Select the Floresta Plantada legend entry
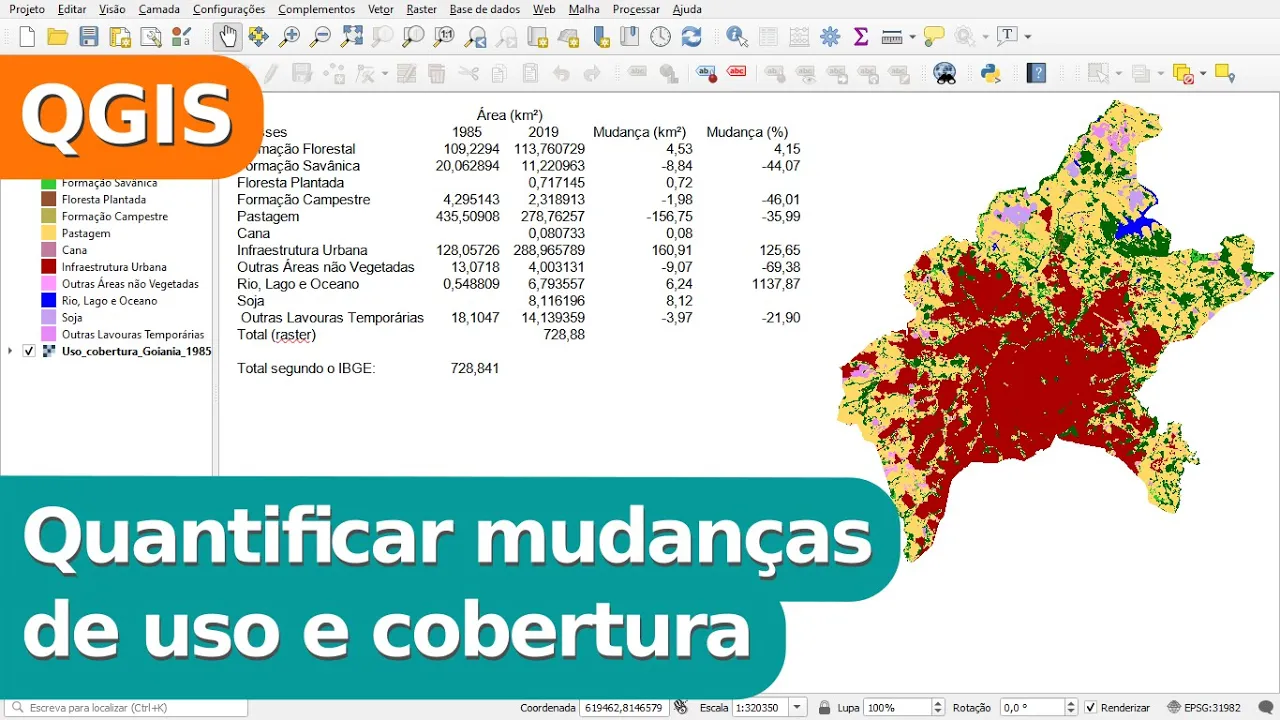 point(104,200)
